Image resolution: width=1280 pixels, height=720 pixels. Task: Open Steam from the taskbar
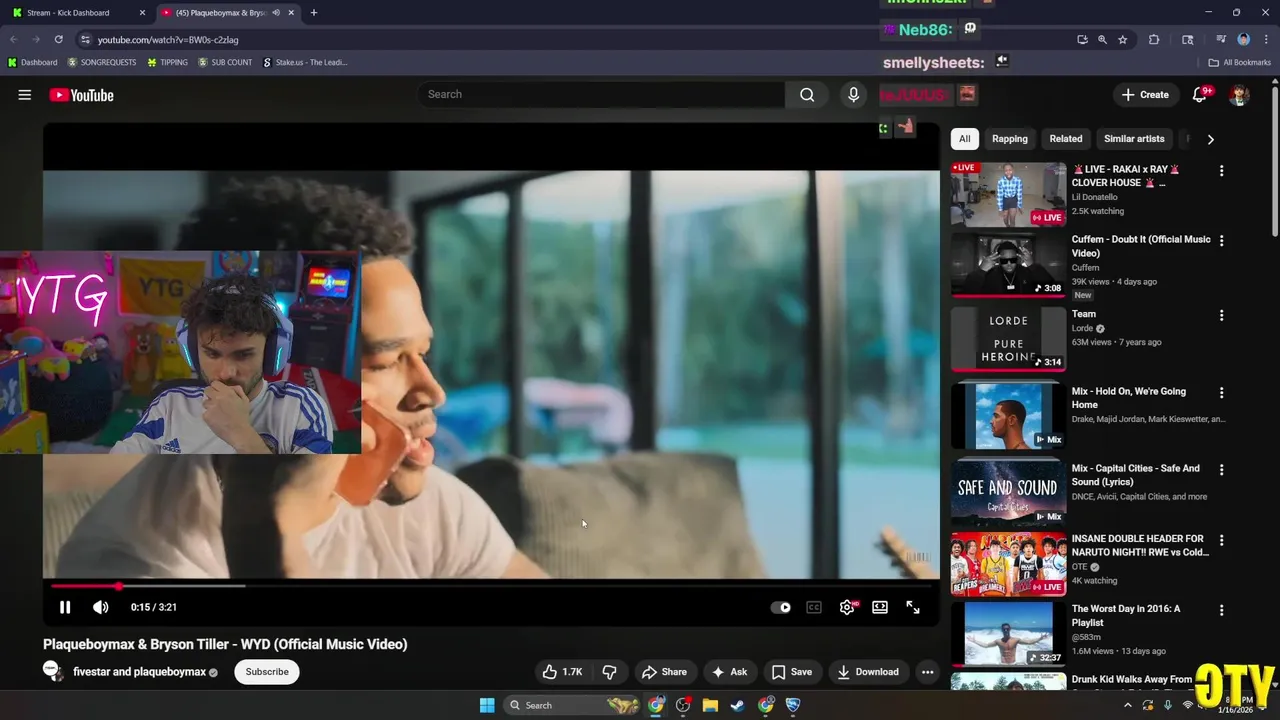pyautogui.click(x=737, y=705)
